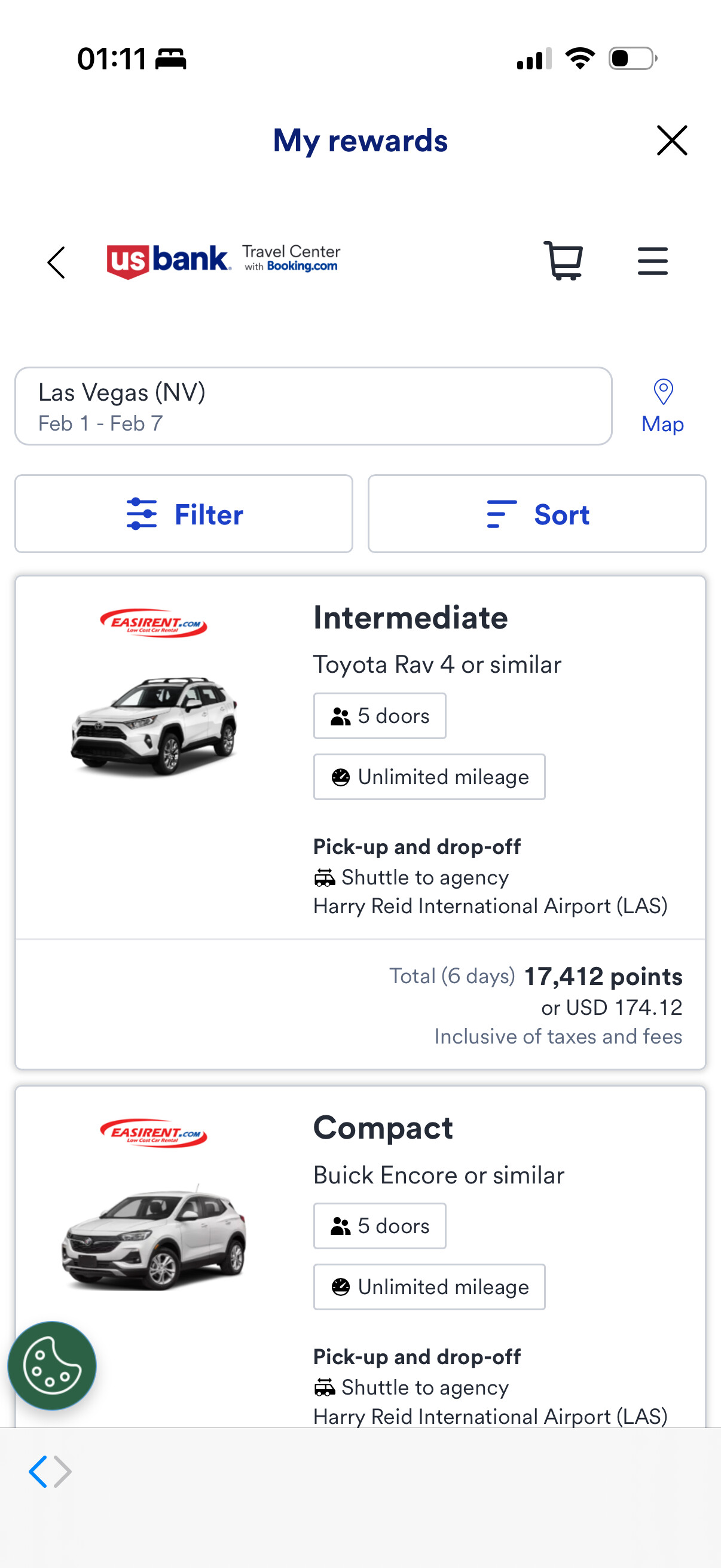Tap the Easirent logo on Intermediate card
This screenshot has width=721, height=1568.
tap(153, 623)
